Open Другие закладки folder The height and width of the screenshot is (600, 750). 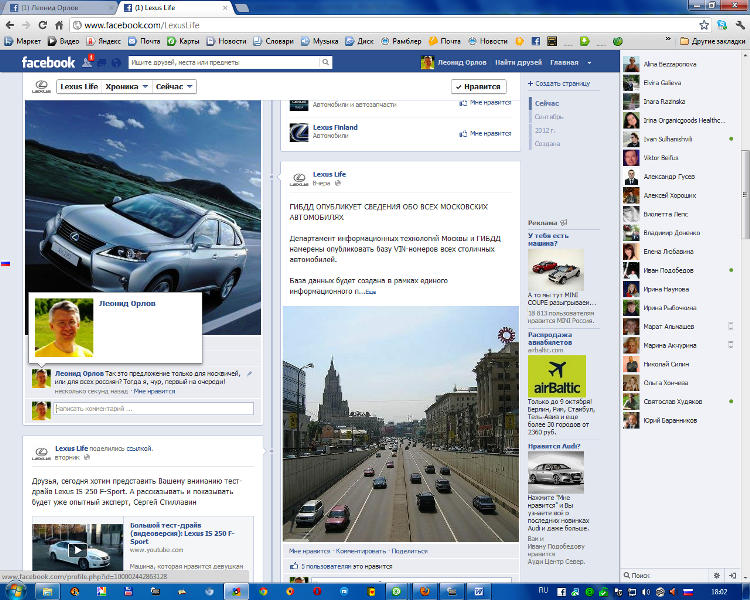713,41
